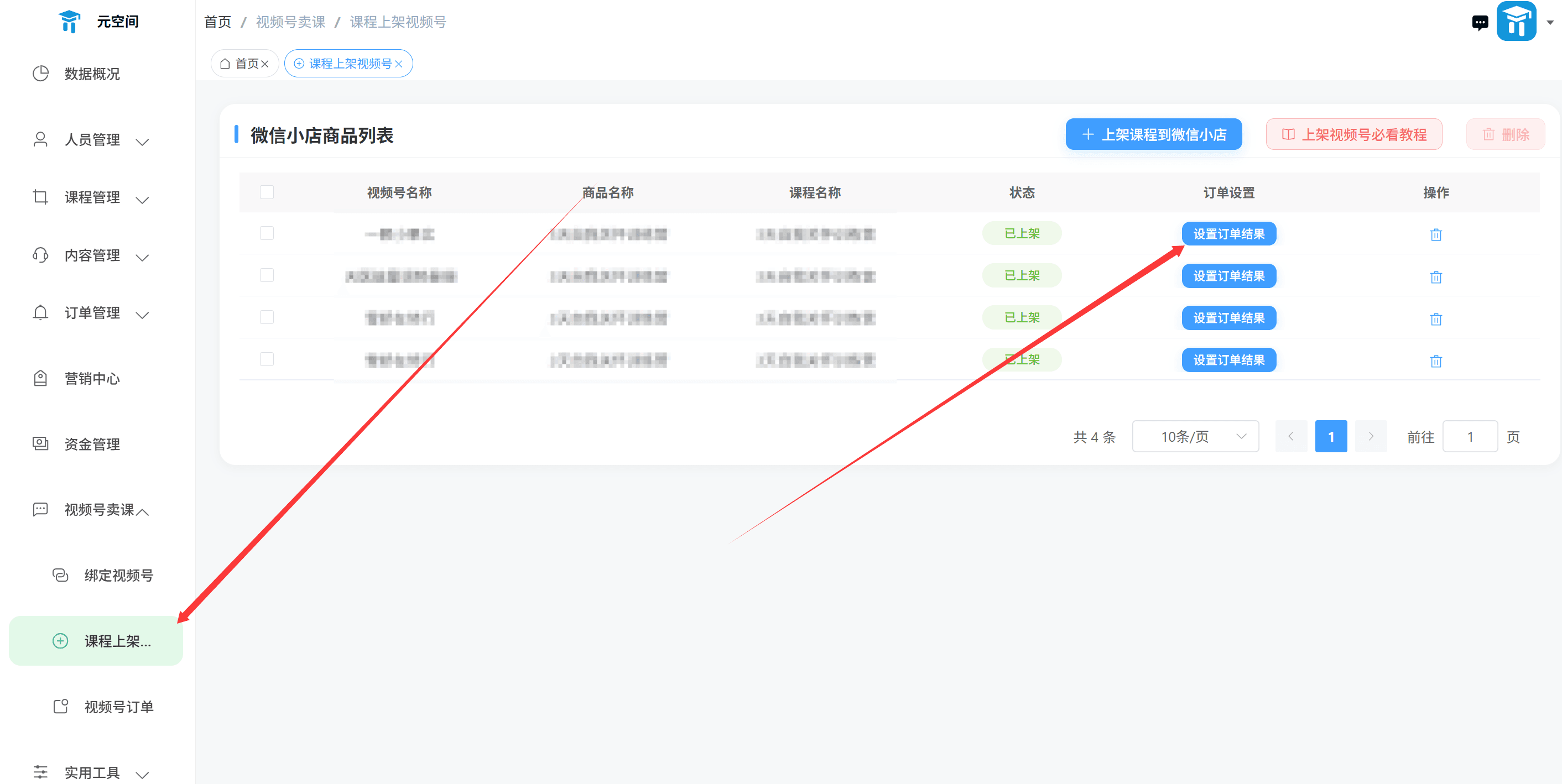The image size is (1562, 784).
Task: Open 视频号订单 in the sidebar
Action: tap(118, 707)
